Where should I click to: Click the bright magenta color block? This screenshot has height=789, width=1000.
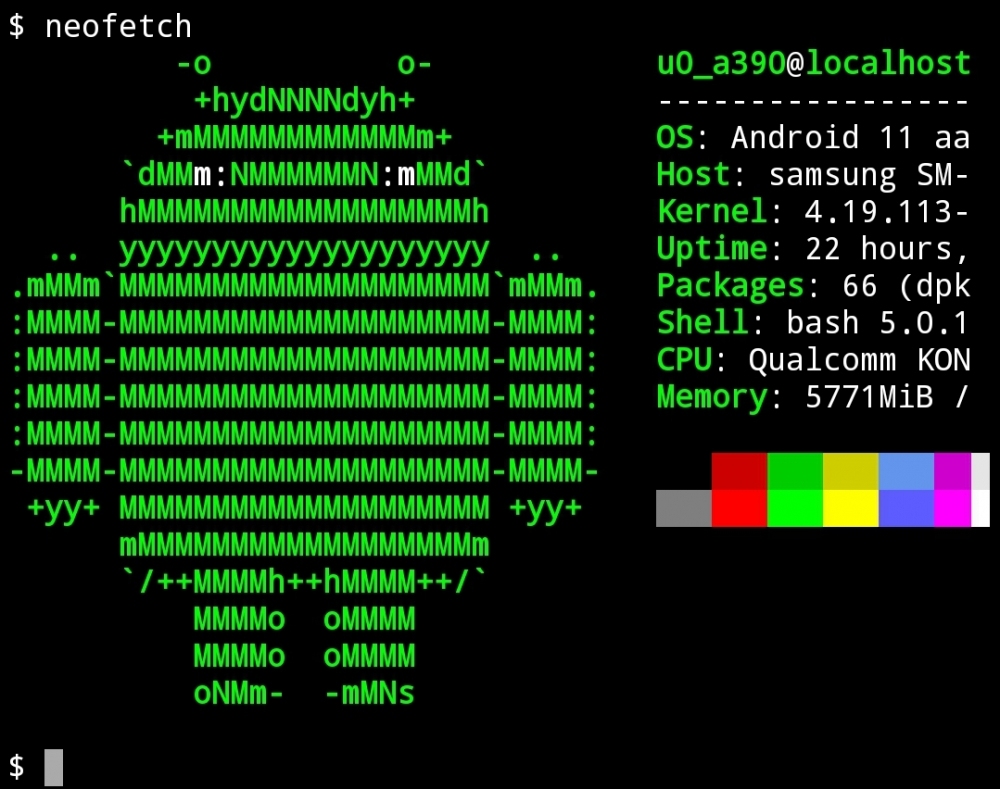pos(953,508)
